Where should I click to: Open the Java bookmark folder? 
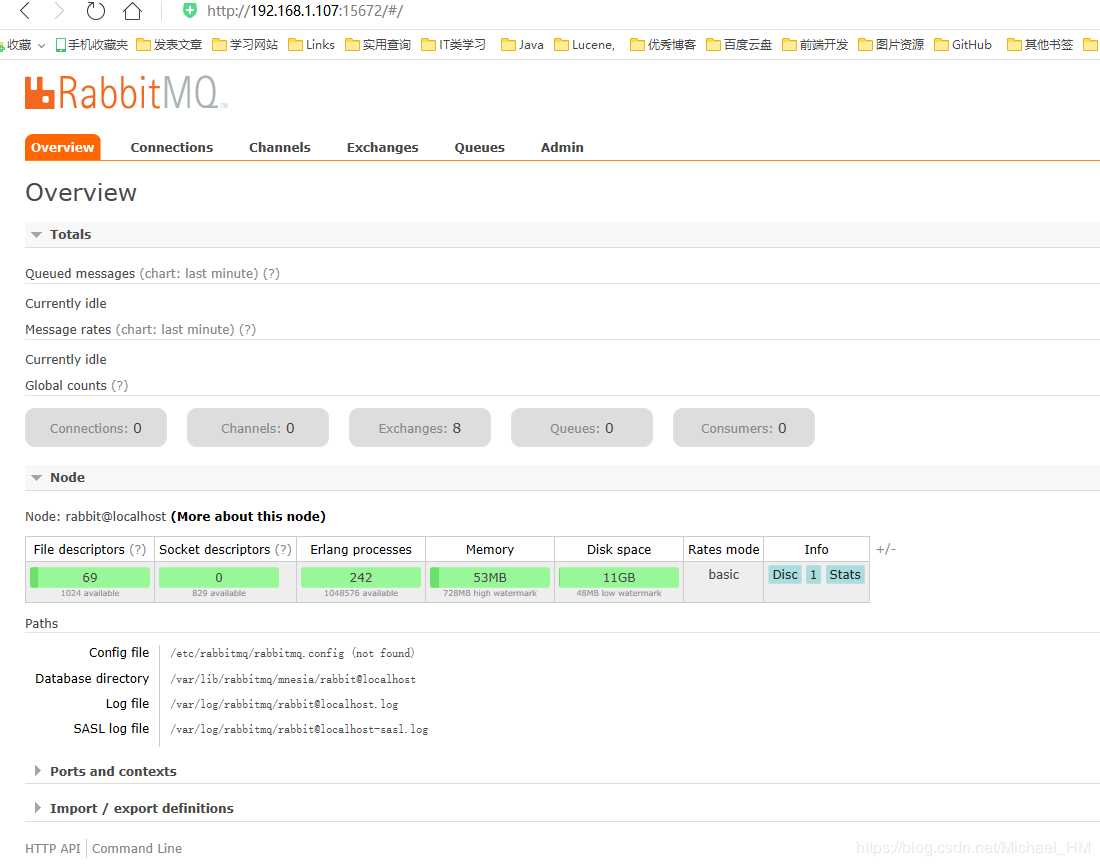pos(522,45)
